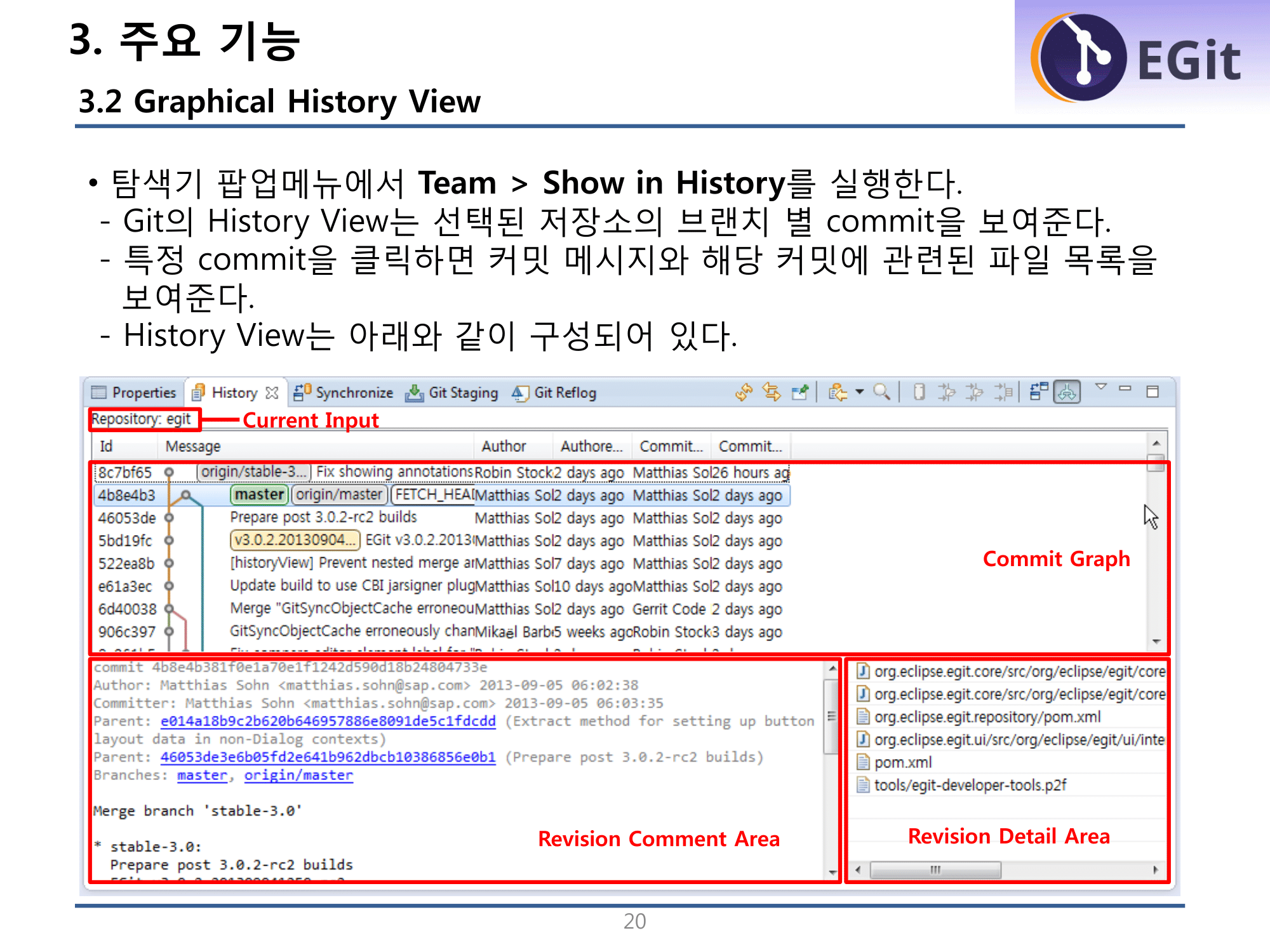The width and height of the screenshot is (1270, 952).
Task: Click the Refresh history toolbar icon
Action: pyautogui.click(x=744, y=392)
